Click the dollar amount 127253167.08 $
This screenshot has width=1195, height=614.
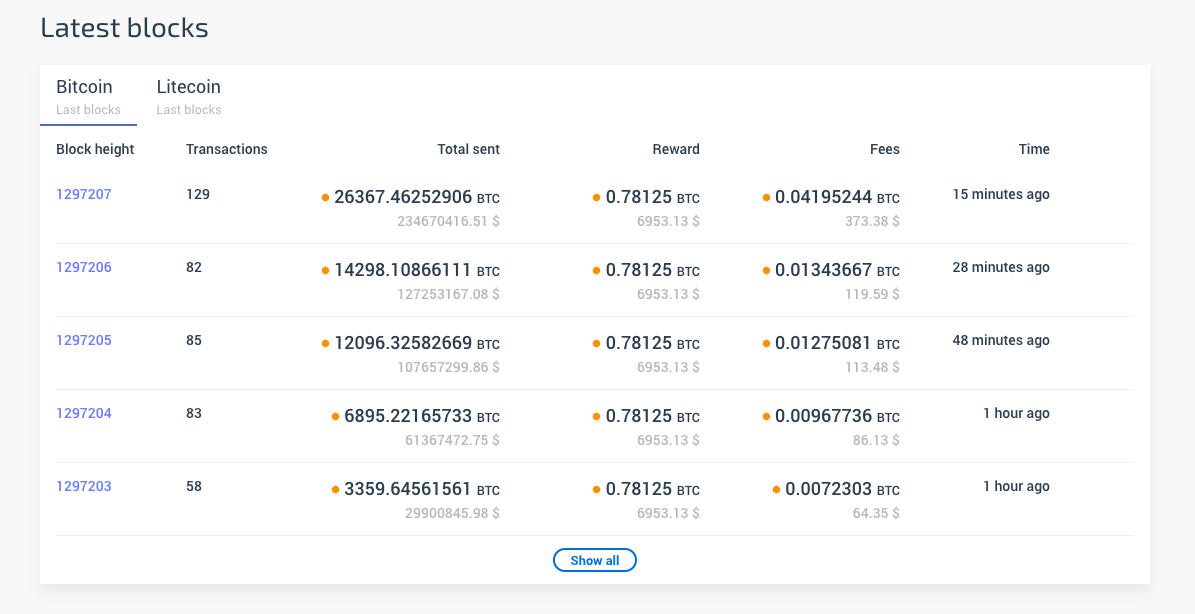pyautogui.click(x=448, y=295)
